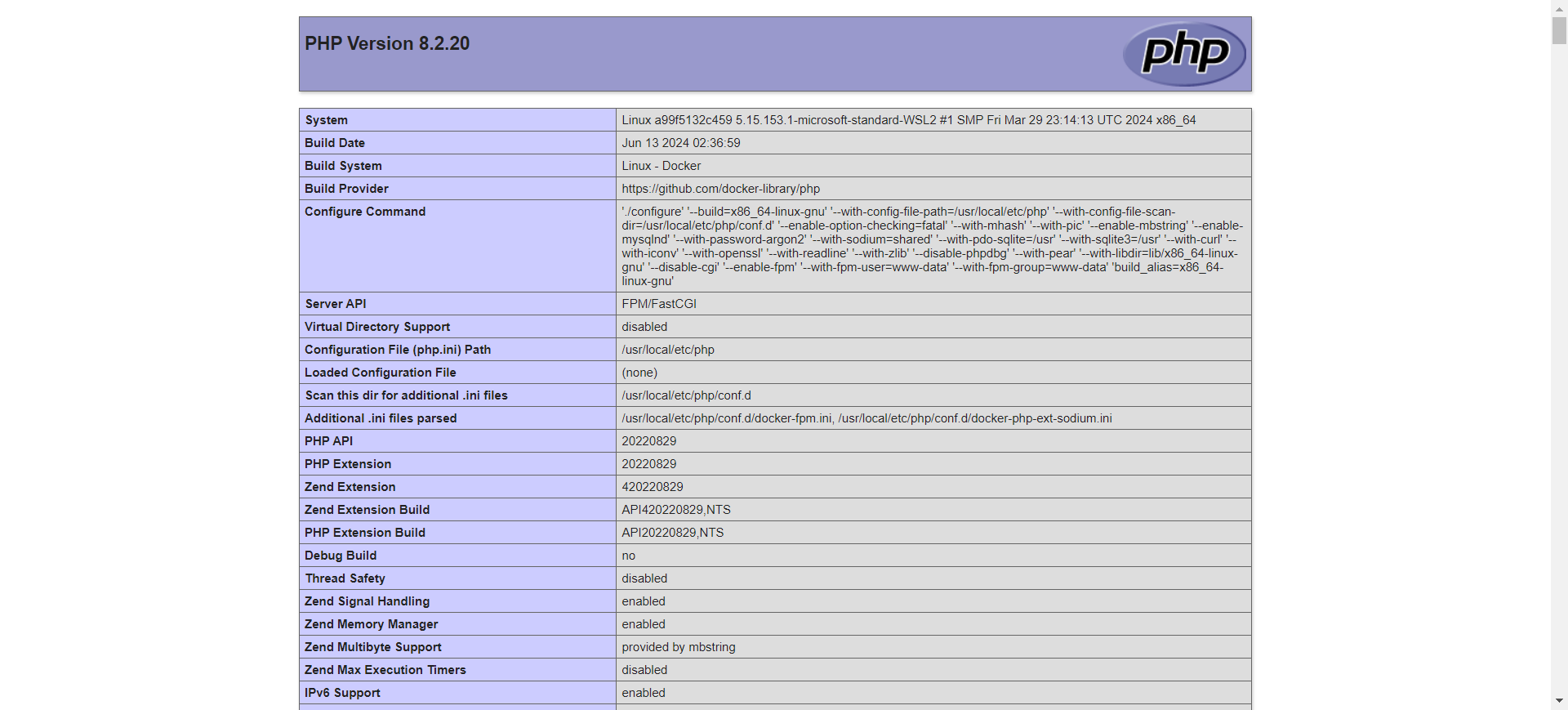1568x710 pixels.
Task: Click the Linux a99f5132c459 system value
Action: point(908,120)
